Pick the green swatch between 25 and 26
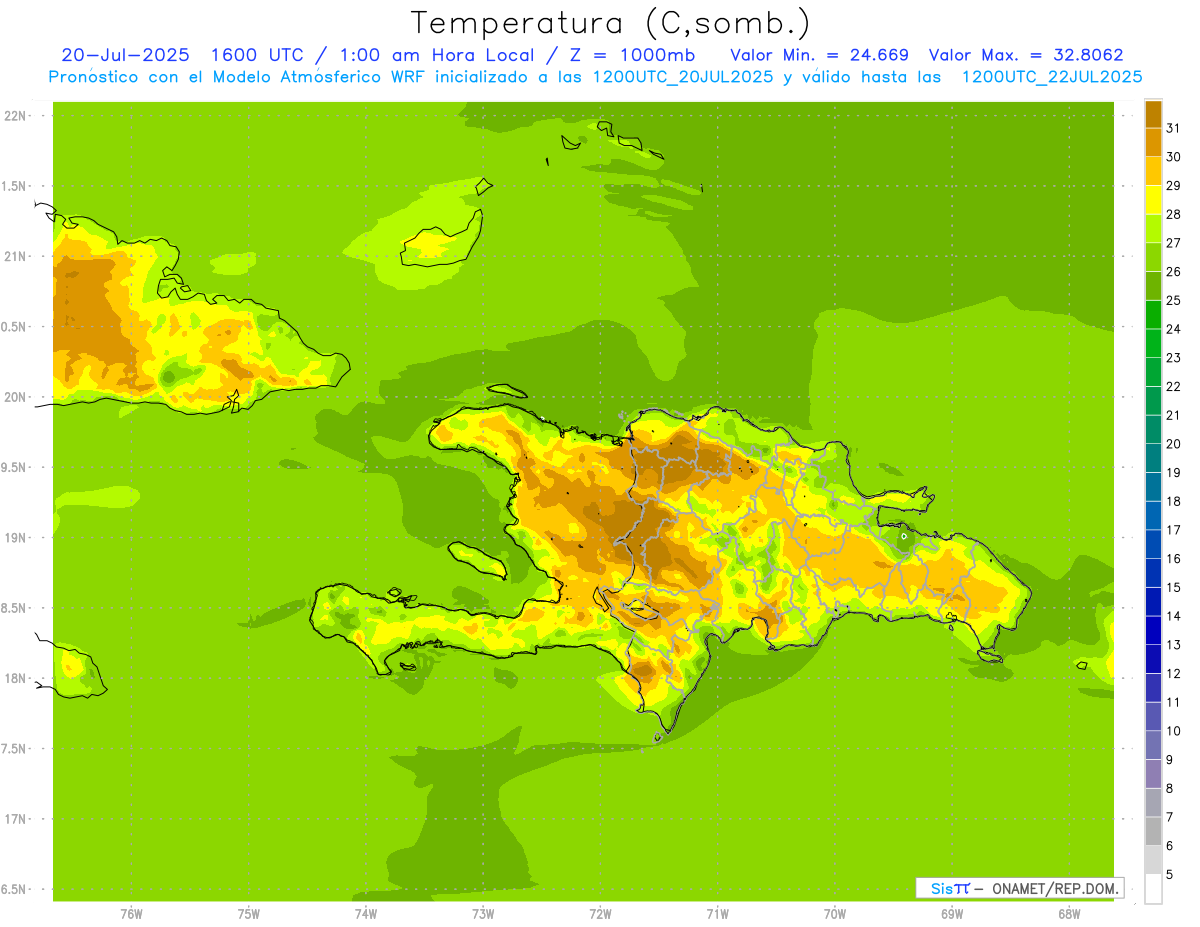 [x=1153, y=286]
